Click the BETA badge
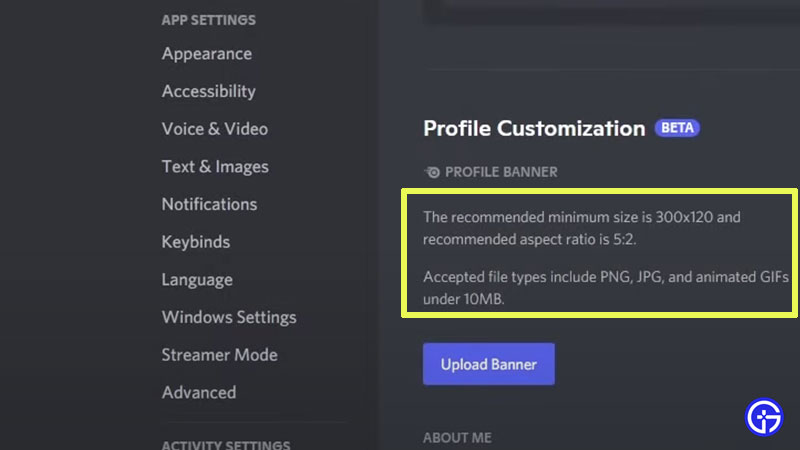Screen dimensions: 800x450 click(677, 128)
